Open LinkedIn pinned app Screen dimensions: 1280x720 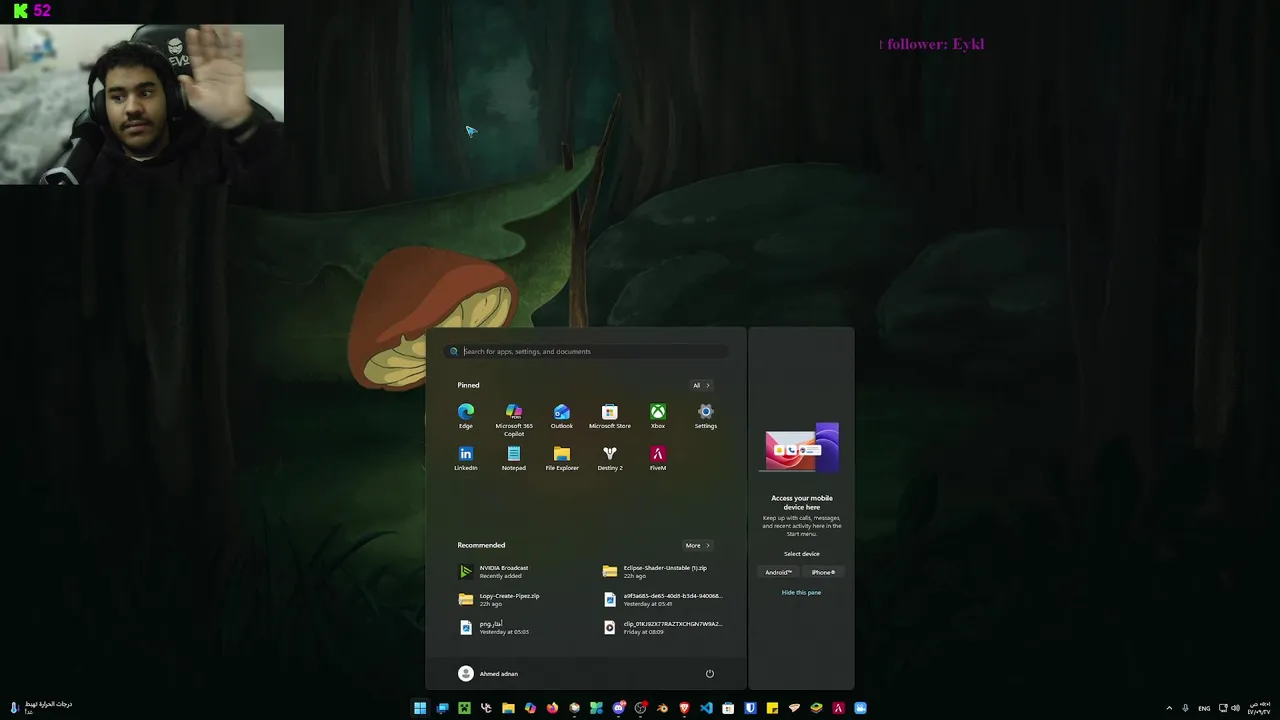(x=466, y=458)
